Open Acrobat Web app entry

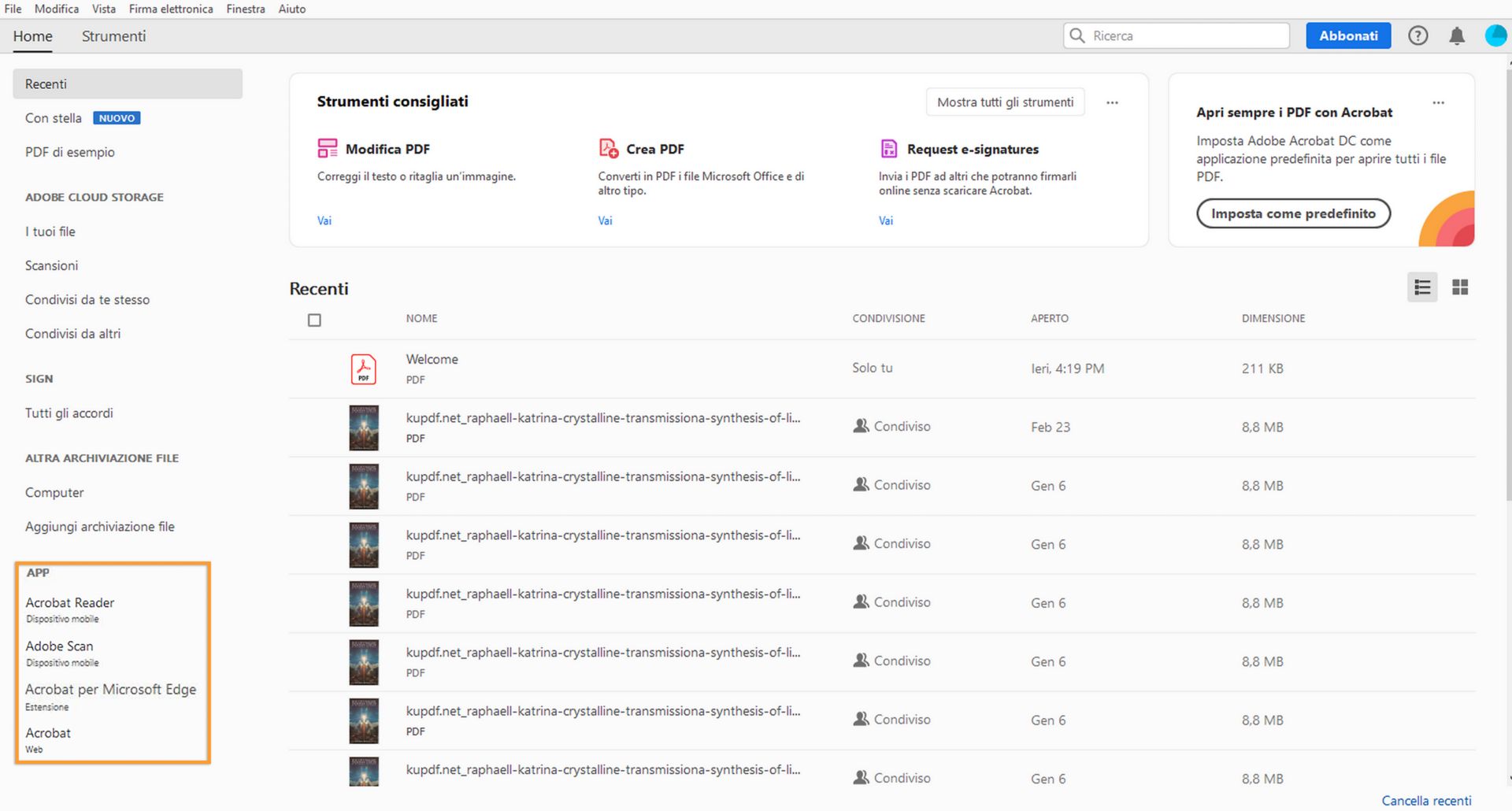click(x=48, y=739)
